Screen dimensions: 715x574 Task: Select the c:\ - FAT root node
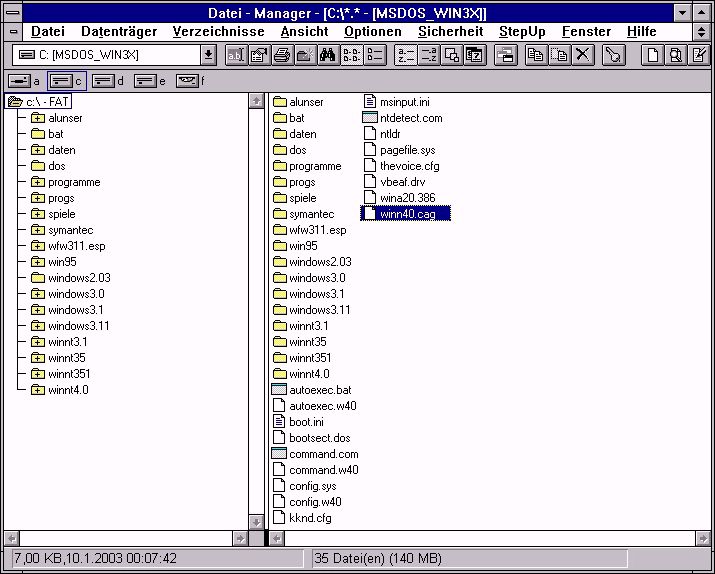pos(48,102)
